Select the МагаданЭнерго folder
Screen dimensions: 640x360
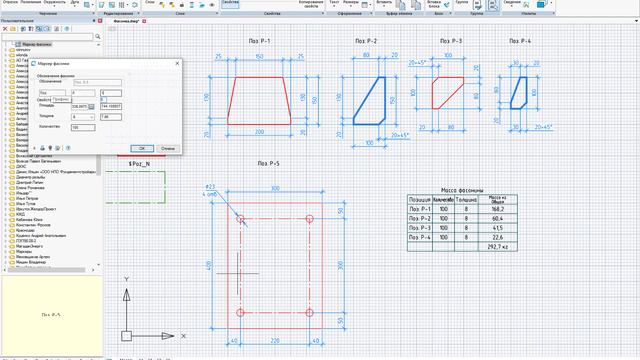29,246
